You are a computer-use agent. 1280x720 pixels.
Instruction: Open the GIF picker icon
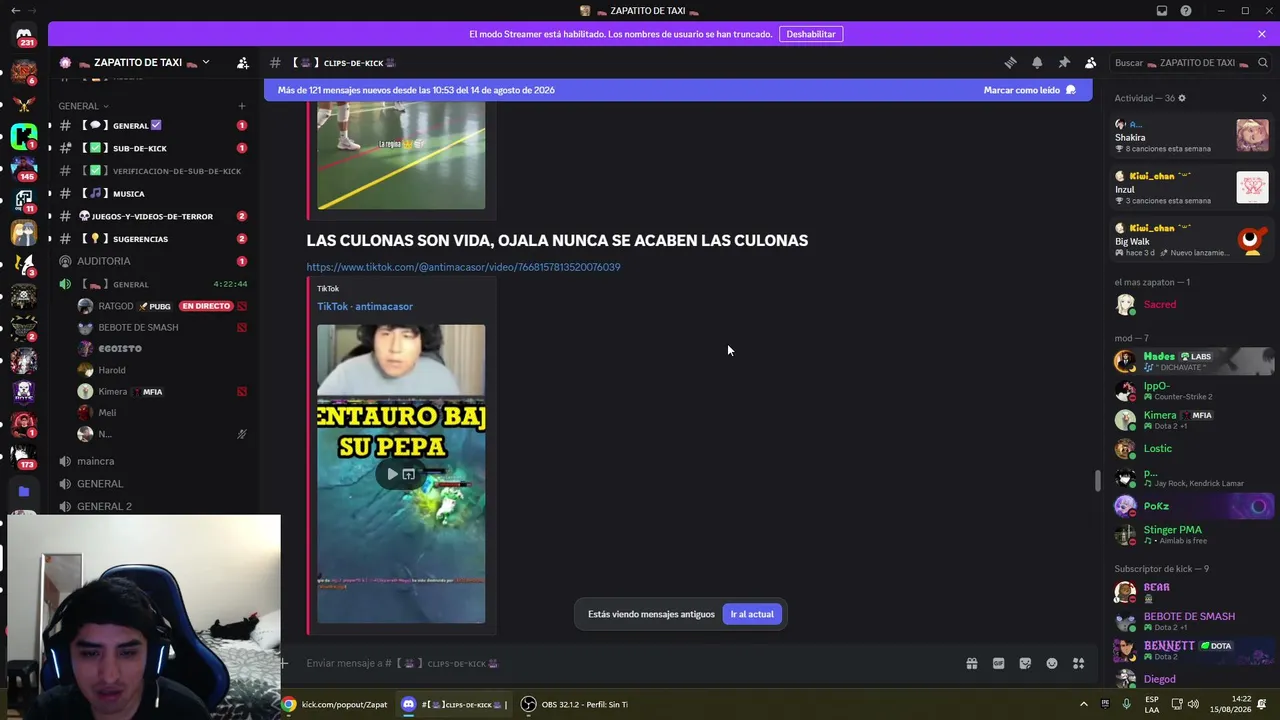point(998,663)
